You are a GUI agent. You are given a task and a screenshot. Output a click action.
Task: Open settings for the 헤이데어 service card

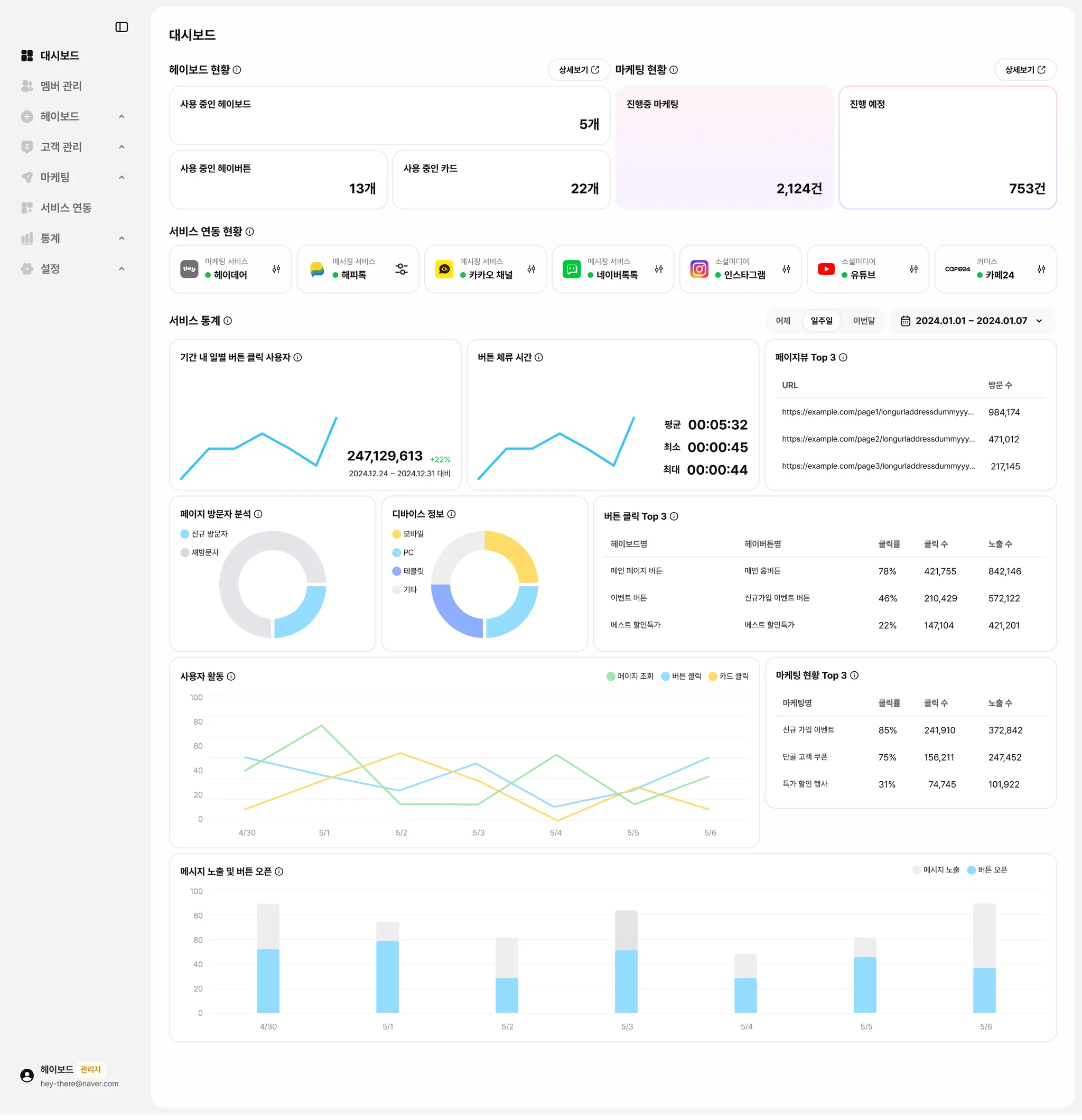(x=276, y=269)
